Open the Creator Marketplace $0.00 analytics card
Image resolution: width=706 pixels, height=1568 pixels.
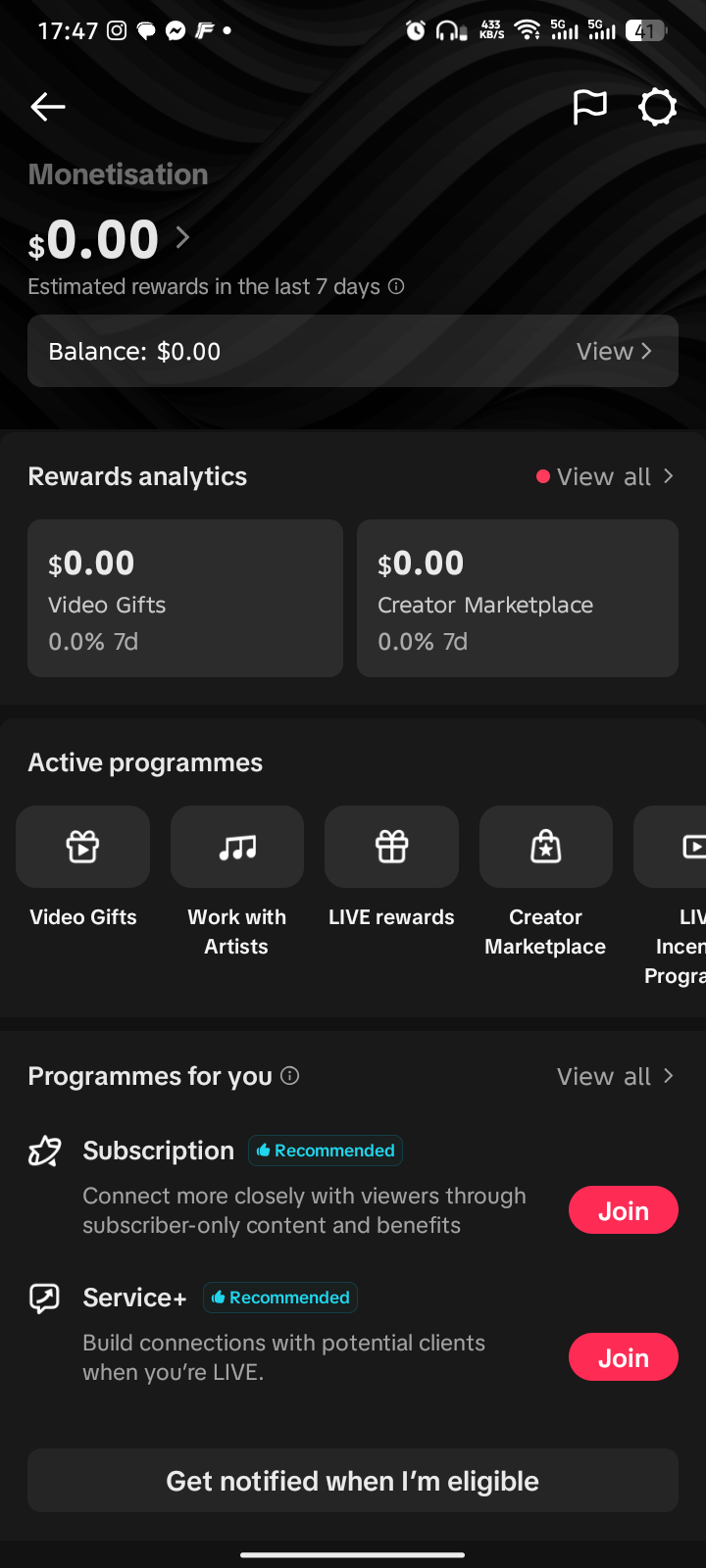pos(518,598)
